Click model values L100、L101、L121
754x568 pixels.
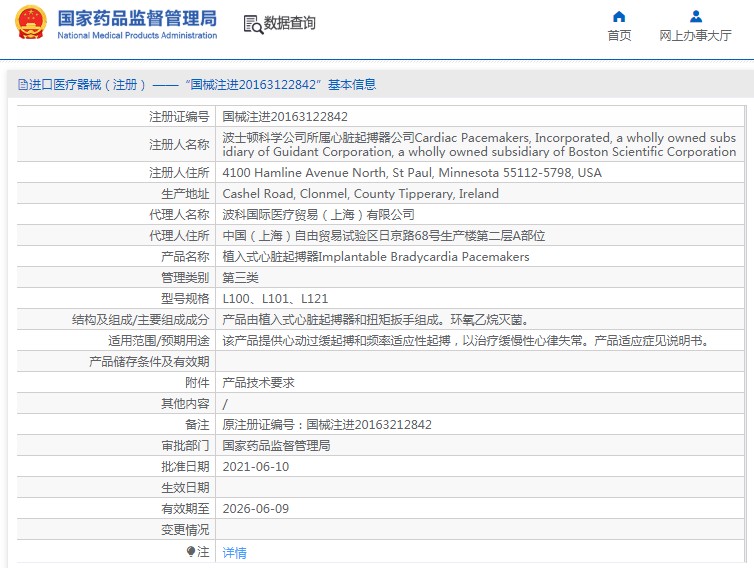pos(275,299)
